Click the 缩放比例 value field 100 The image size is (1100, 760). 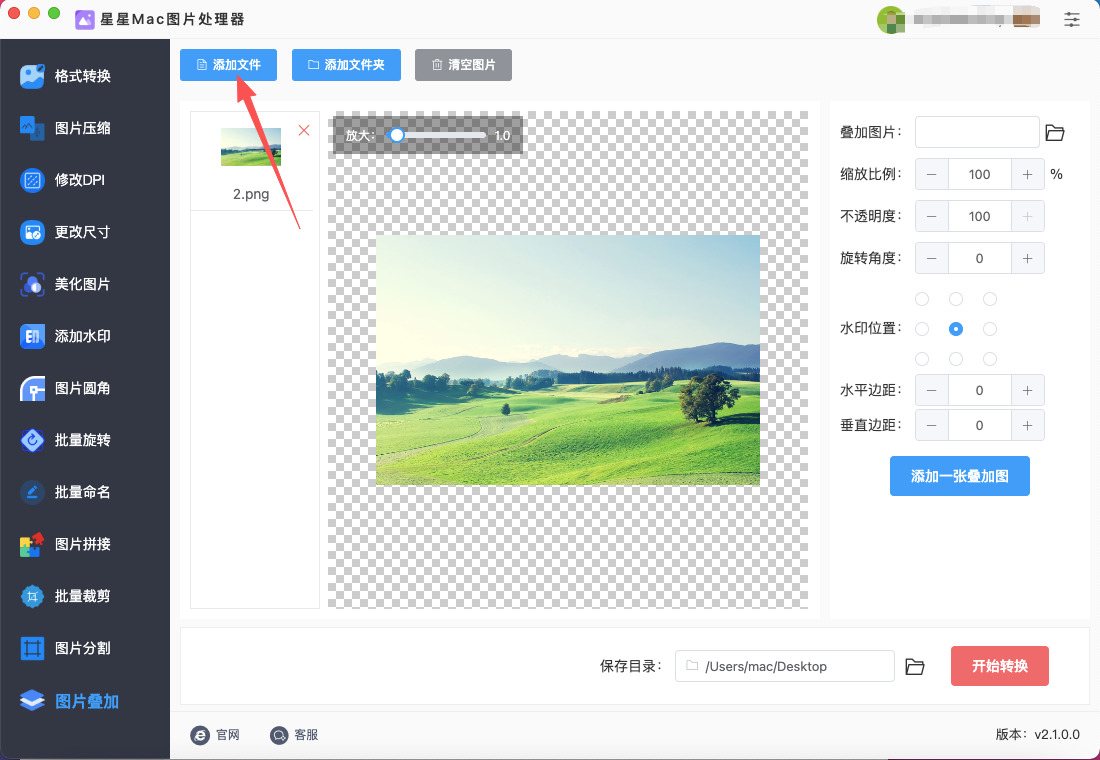pos(979,174)
